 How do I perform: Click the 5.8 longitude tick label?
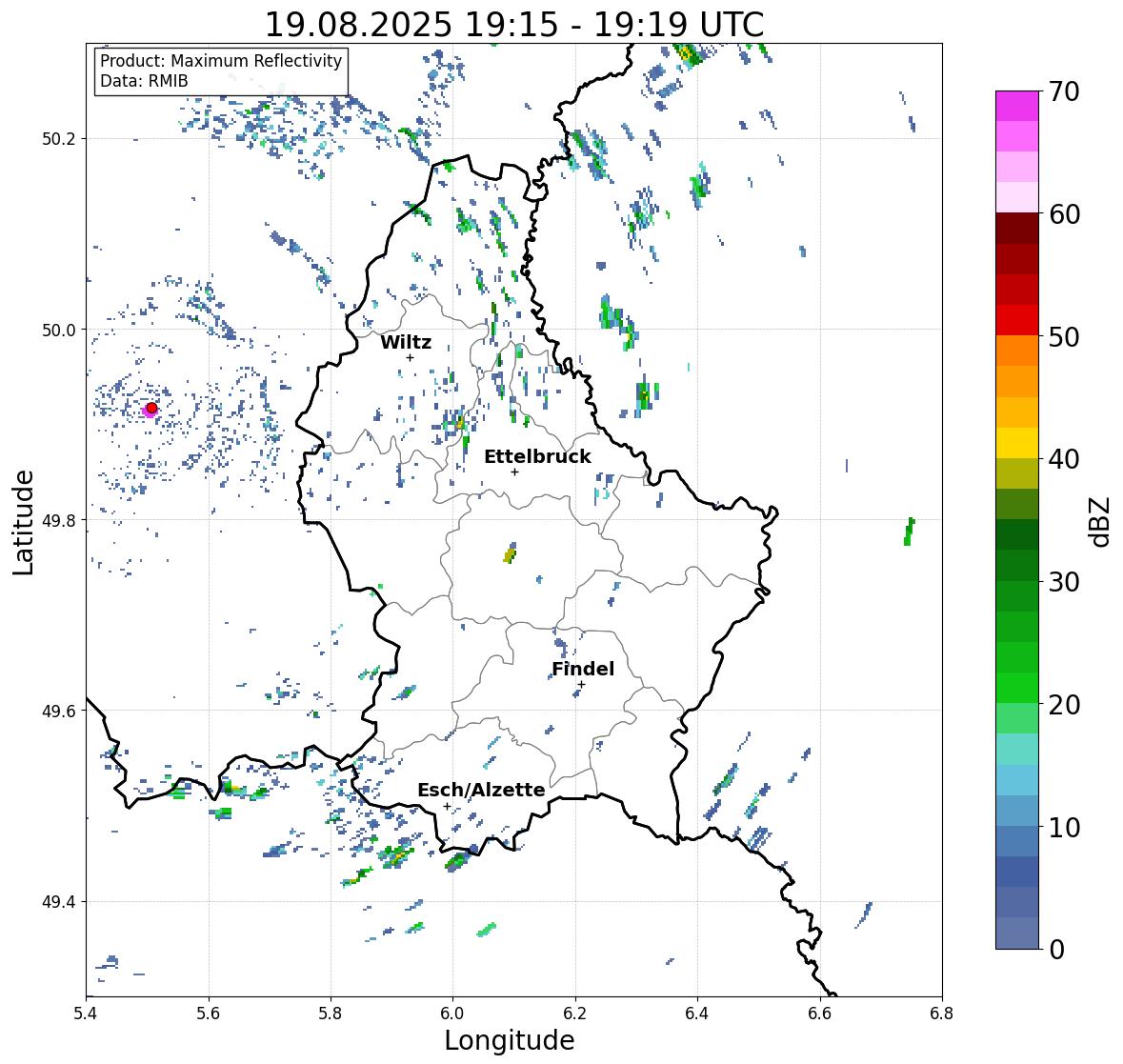331,1014
